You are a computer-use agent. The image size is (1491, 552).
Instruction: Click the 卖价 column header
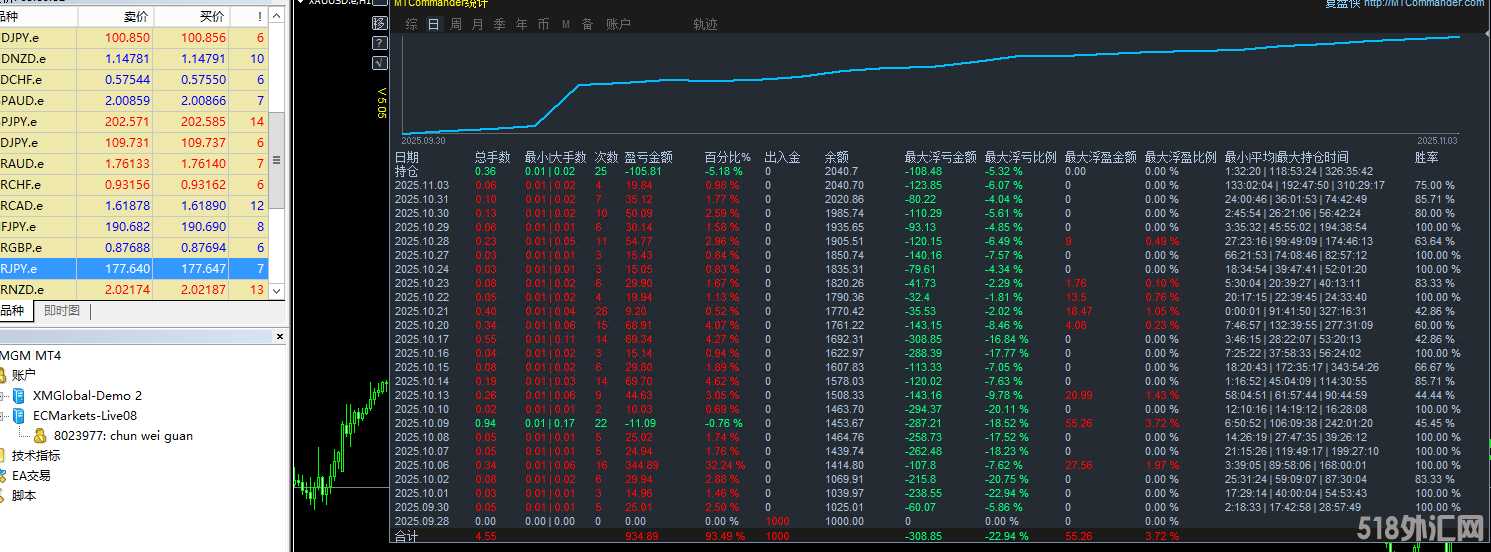(135, 17)
